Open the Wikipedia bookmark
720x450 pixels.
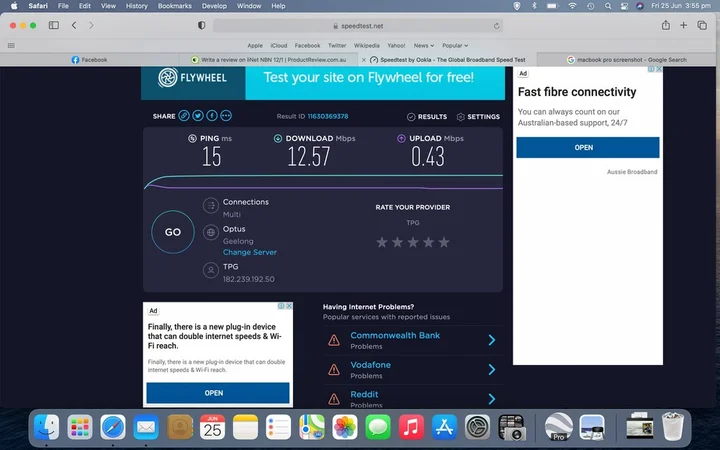click(x=366, y=45)
